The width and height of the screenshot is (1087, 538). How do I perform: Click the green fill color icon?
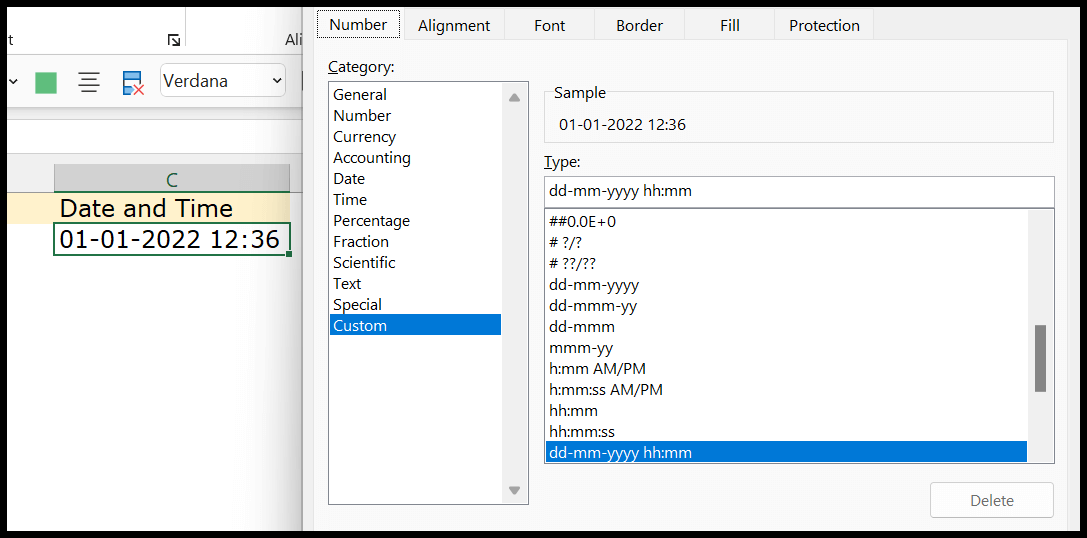[x=46, y=83]
